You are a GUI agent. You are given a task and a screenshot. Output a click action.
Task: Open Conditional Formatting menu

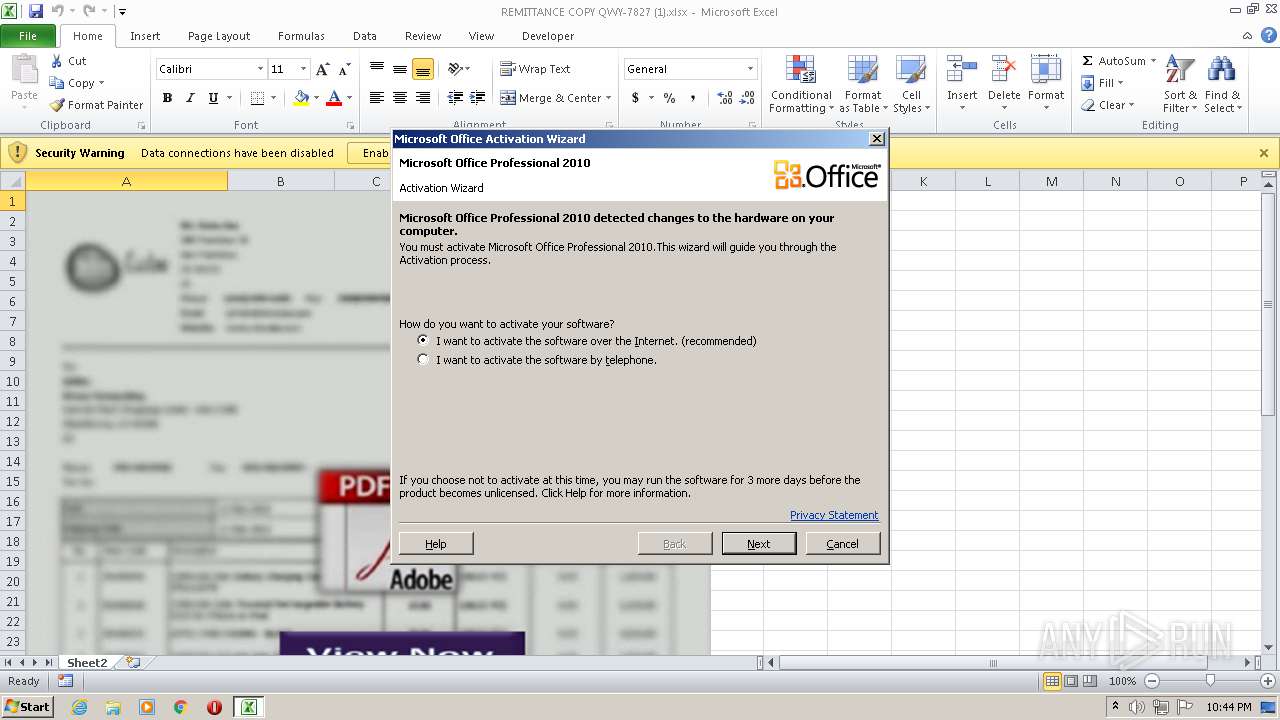click(x=801, y=85)
